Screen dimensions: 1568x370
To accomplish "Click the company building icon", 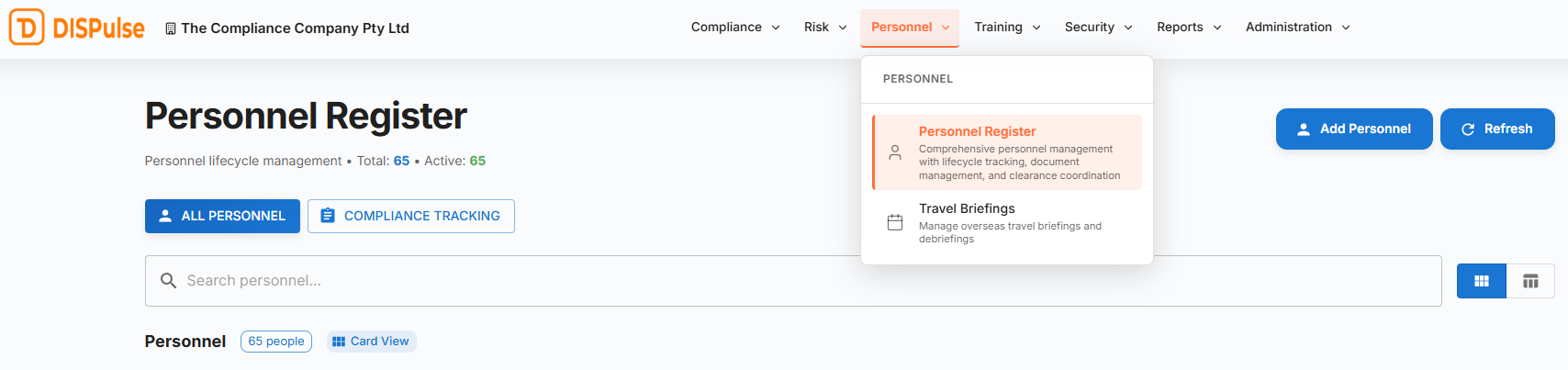I will point(170,28).
